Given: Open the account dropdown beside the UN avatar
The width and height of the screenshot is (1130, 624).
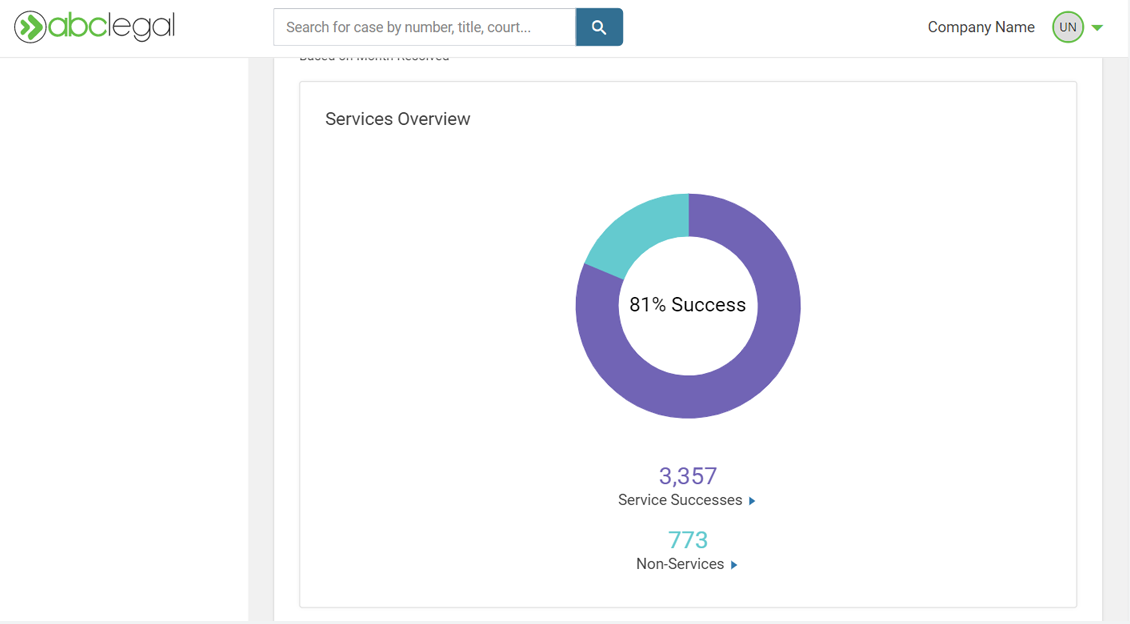Looking at the screenshot, I should (x=1095, y=27).
